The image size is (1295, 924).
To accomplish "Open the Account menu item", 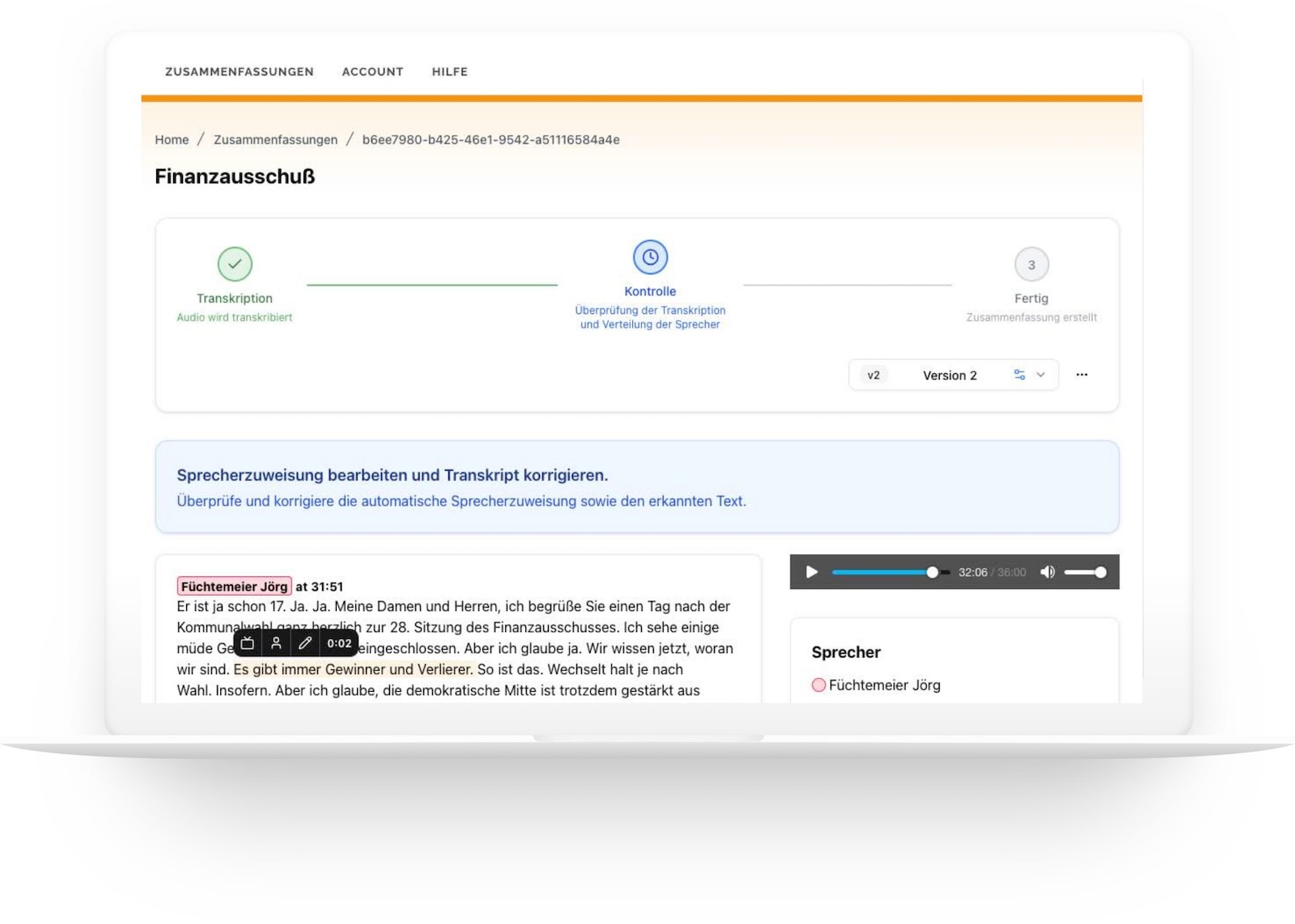I will pos(372,71).
